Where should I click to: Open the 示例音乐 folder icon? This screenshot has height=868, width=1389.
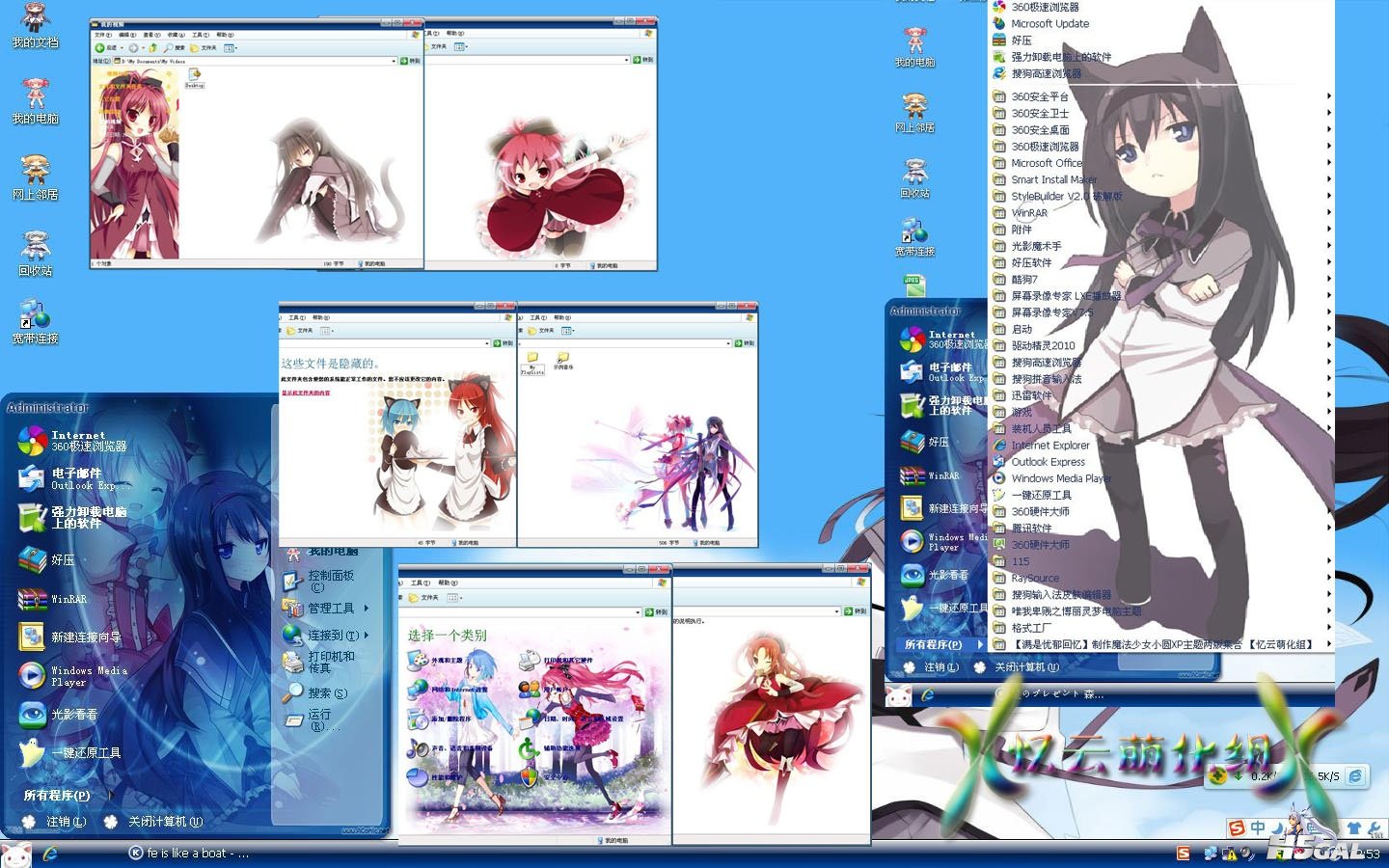click(563, 362)
